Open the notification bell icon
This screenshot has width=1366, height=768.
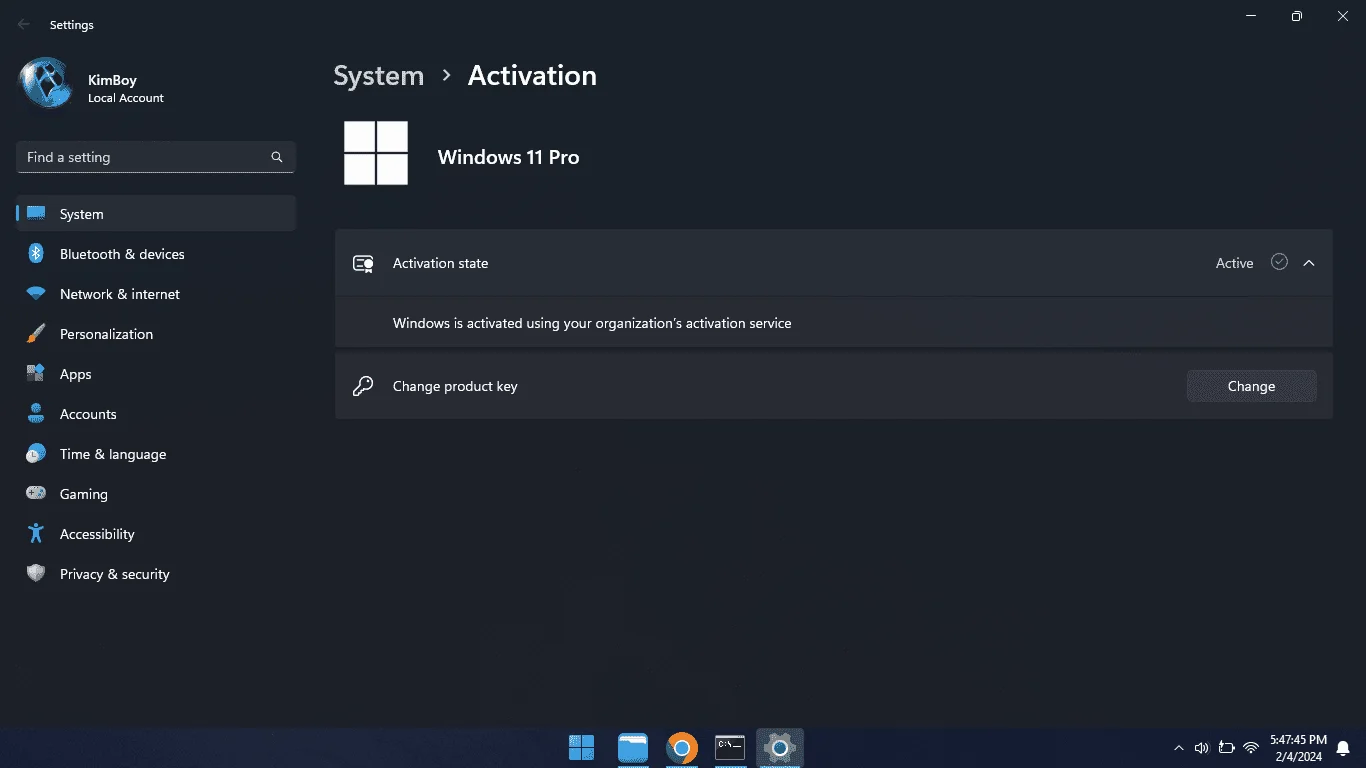coord(1343,748)
